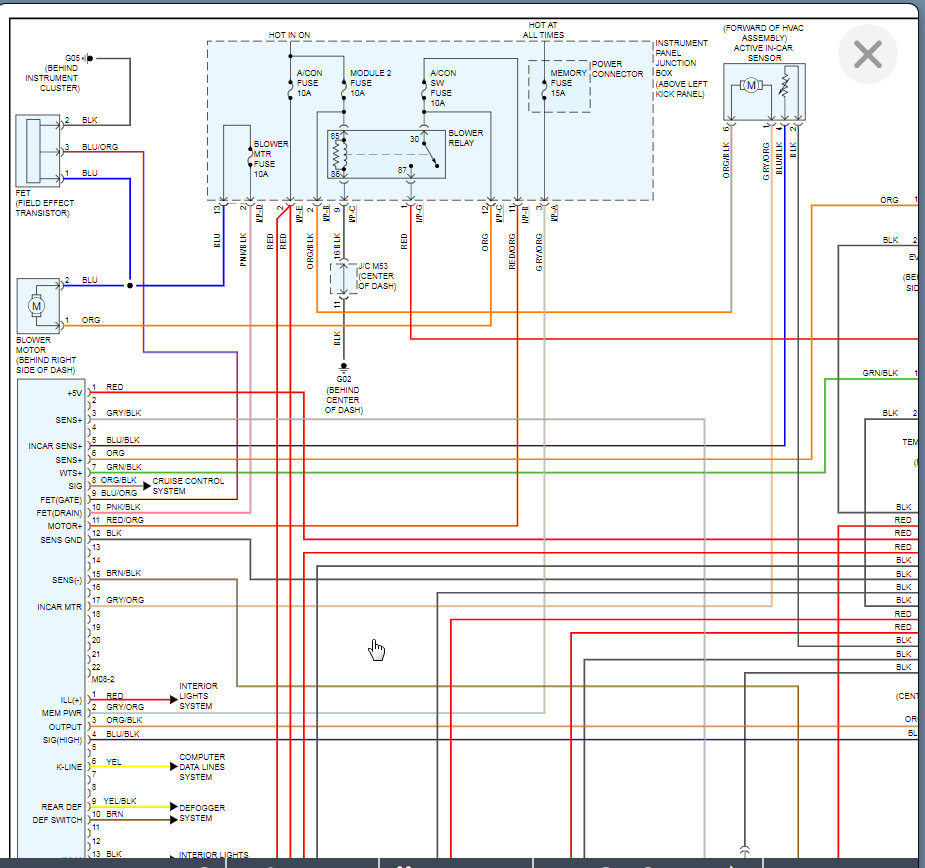
Task: Click the FET(GATE) pin label
Action: coord(61,500)
